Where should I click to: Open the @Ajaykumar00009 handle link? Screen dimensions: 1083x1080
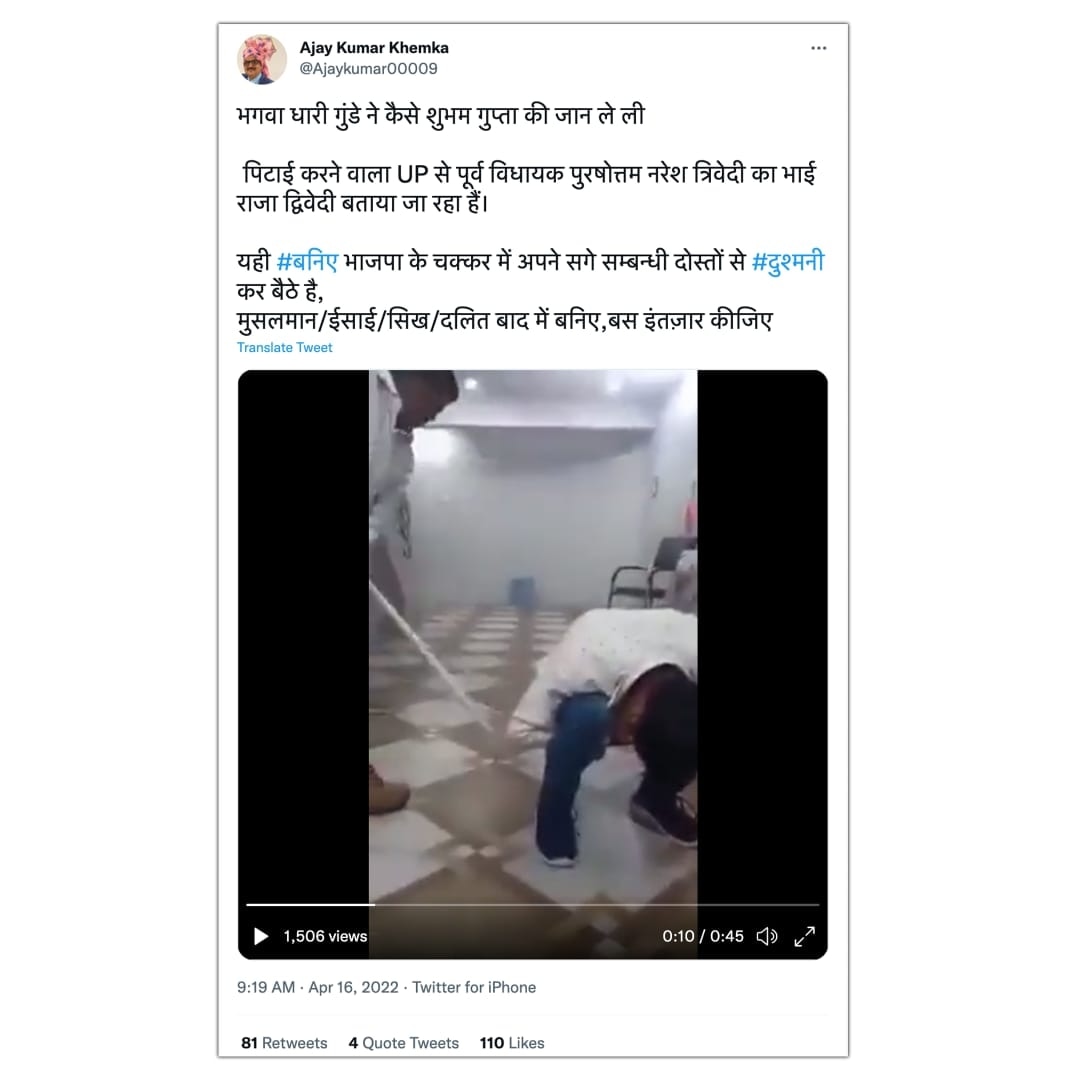[x=368, y=68]
